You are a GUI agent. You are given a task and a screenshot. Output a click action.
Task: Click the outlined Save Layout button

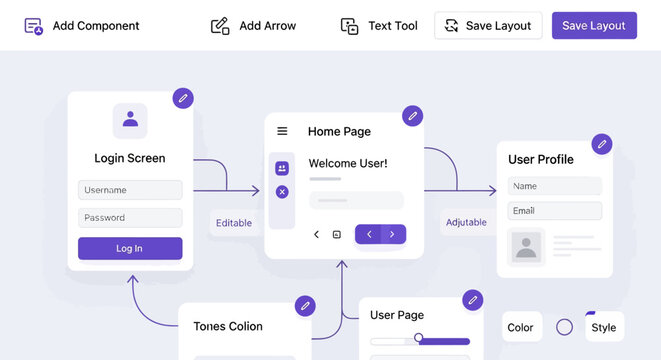[x=488, y=26]
